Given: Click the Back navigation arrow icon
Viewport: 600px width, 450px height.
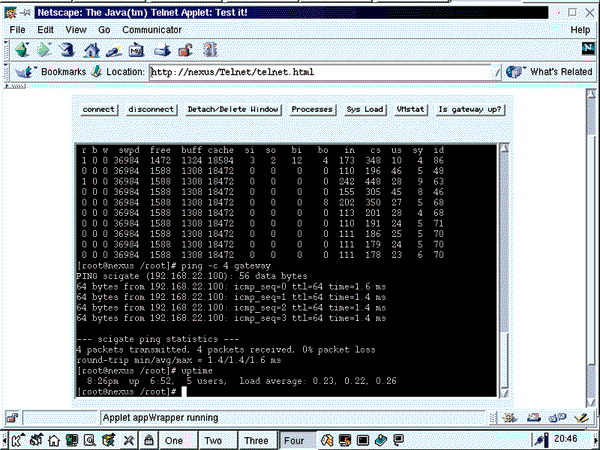Looking at the screenshot, I should (x=20, y=49).
